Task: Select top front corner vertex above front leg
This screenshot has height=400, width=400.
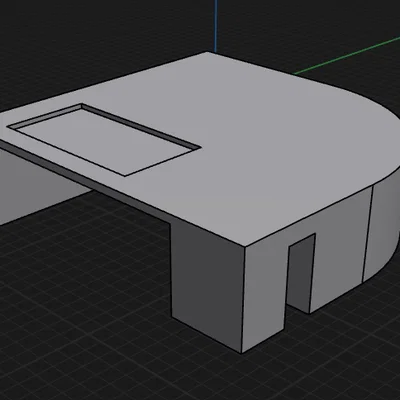Action: click(245, 247)
